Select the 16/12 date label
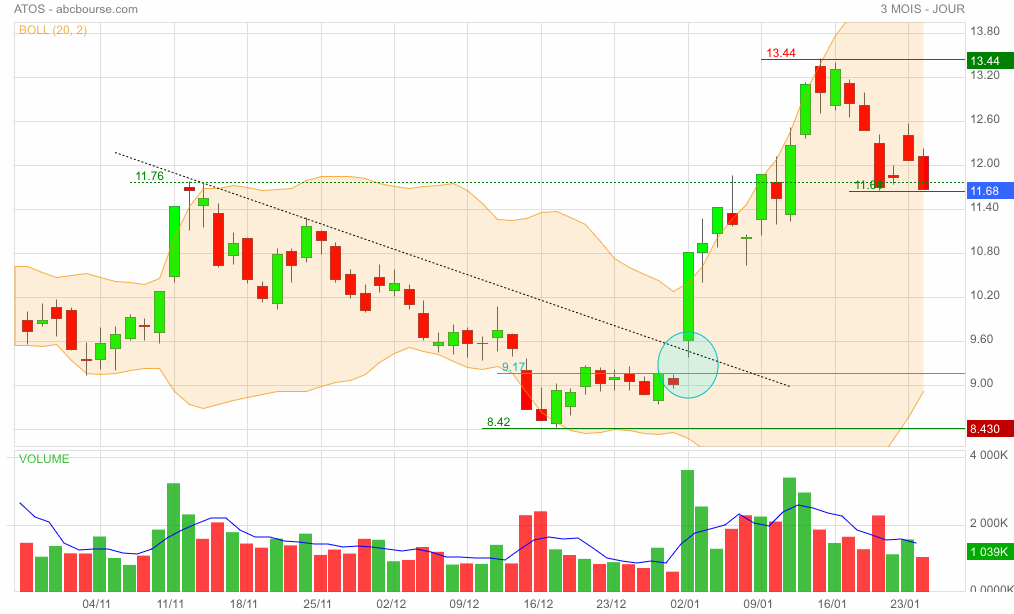 click(x=538, y=604)
